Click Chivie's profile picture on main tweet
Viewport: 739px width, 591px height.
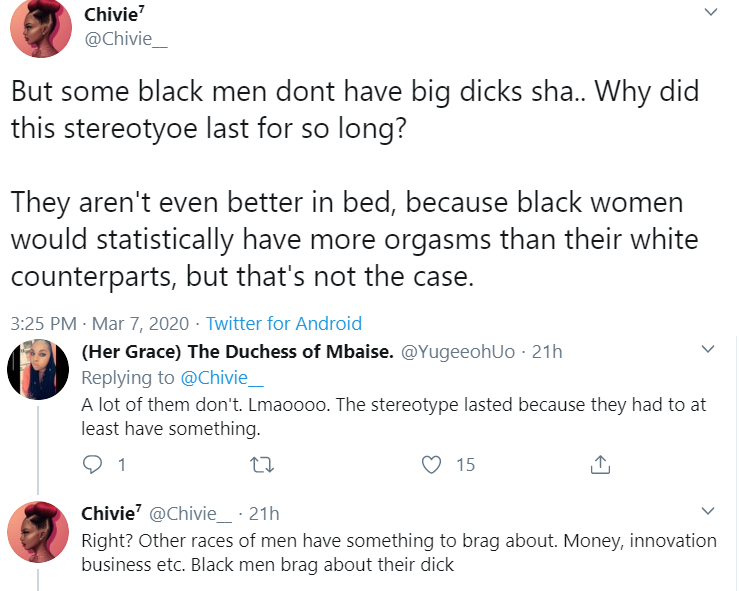point(39,28)
